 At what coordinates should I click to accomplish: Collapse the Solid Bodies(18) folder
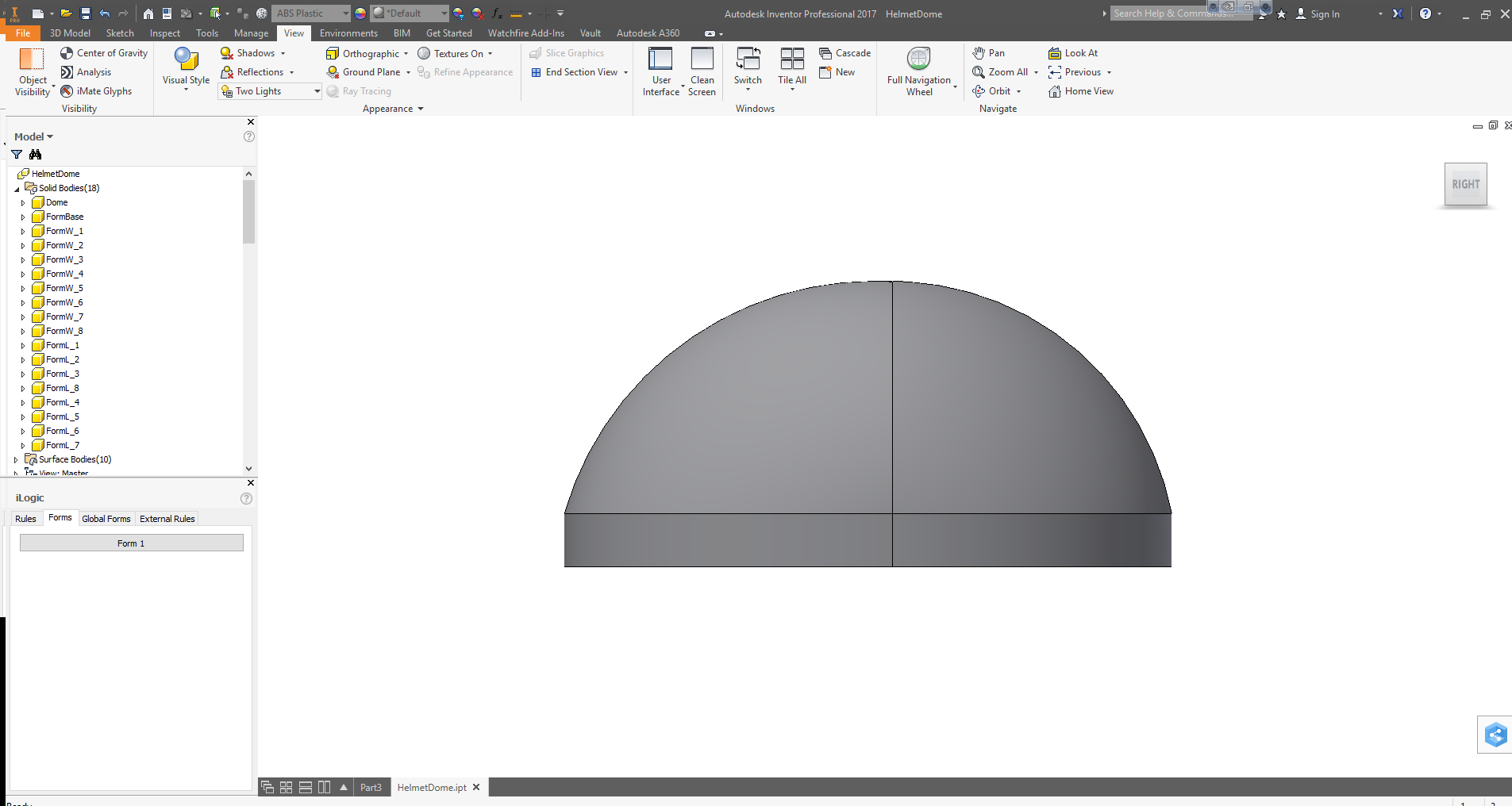(17, 189)
